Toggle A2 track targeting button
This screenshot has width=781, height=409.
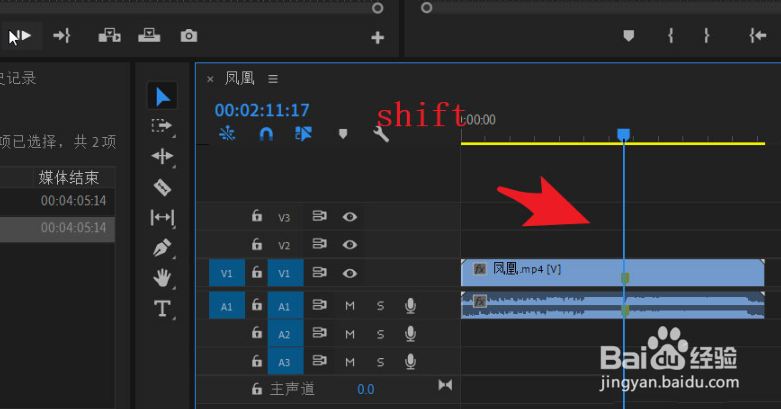[x=285, y=334]
